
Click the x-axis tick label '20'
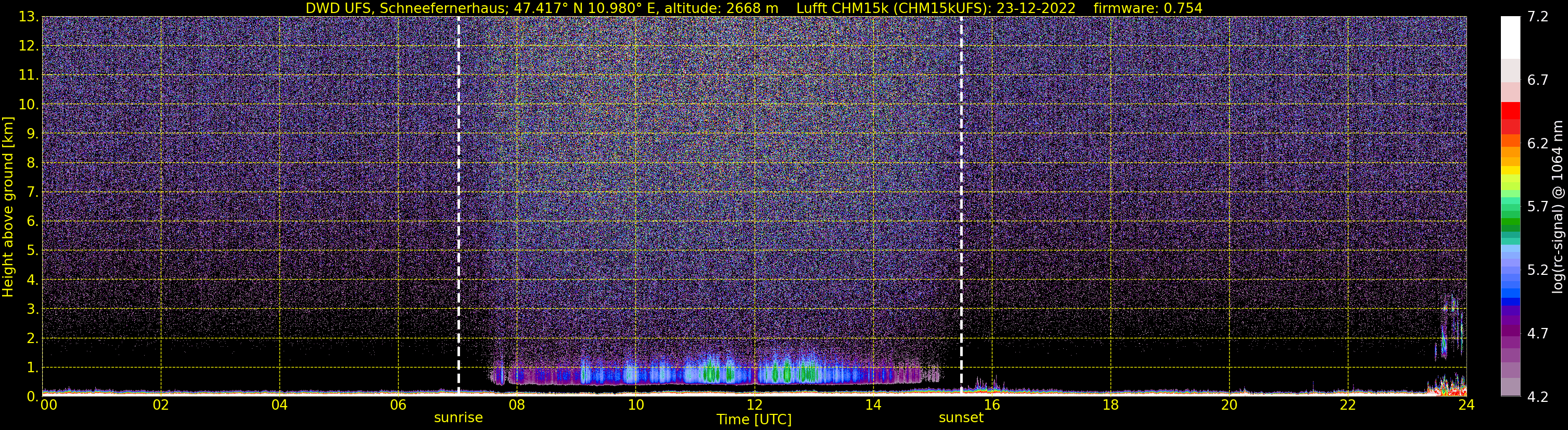tap(1229, 405)
